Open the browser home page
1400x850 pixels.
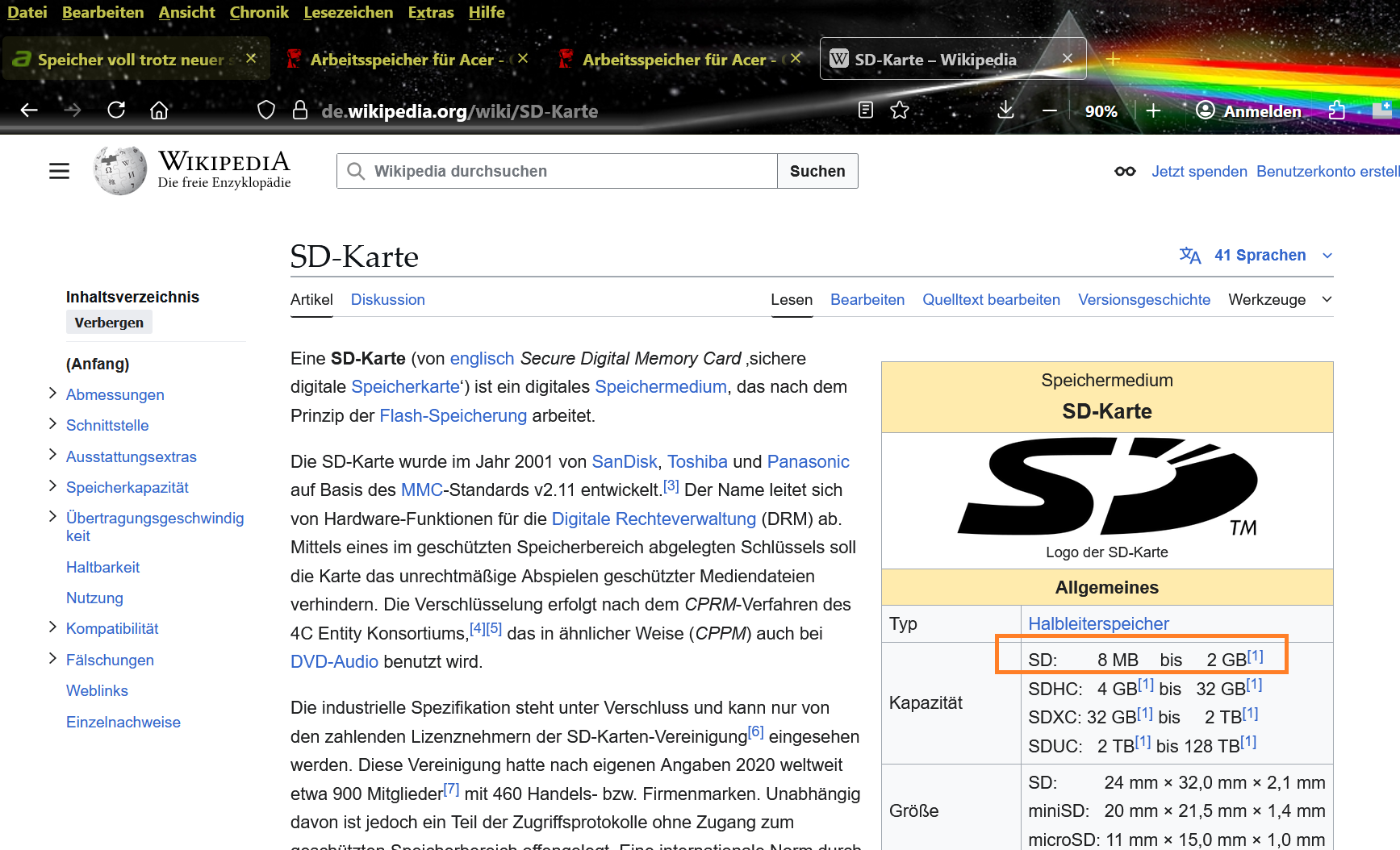(x=159, y=110)
